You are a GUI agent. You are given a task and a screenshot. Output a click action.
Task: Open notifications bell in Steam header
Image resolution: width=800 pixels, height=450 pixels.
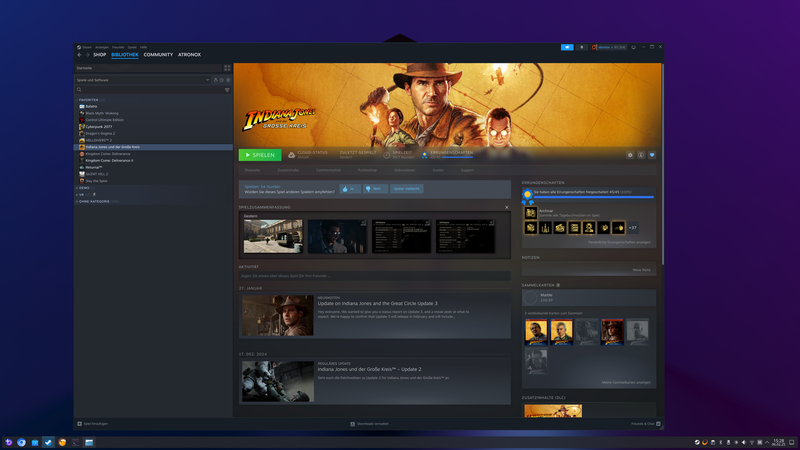[x=582, y=47]
